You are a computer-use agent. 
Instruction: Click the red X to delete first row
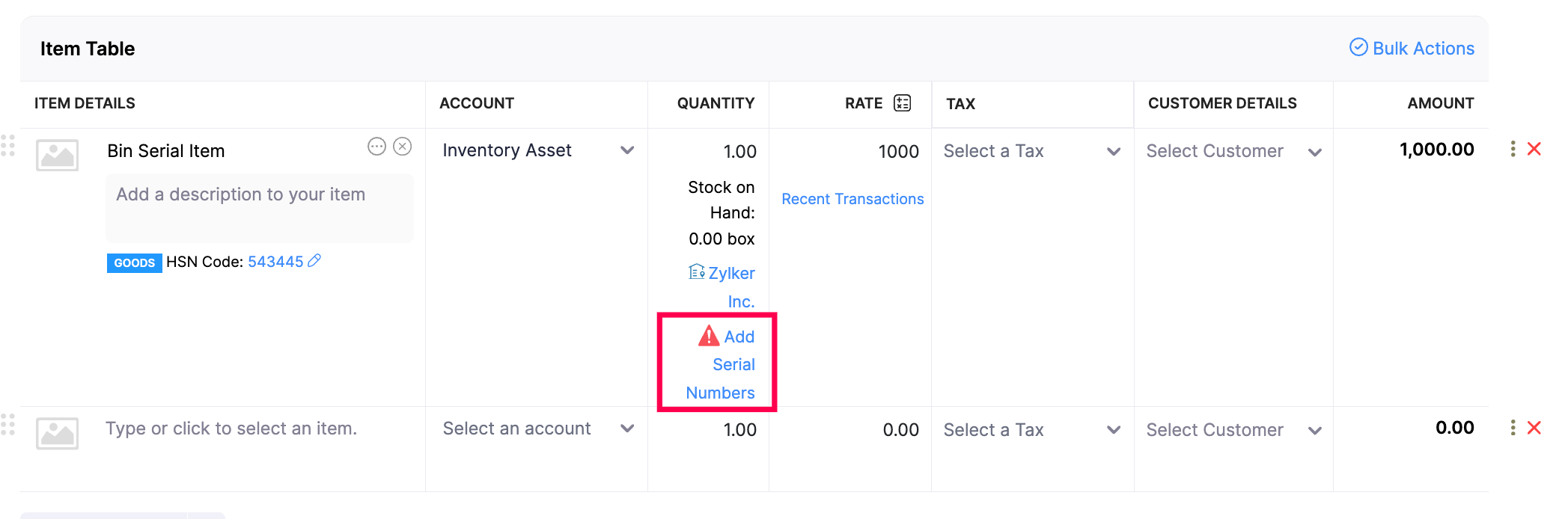[x=1534, y=149]
